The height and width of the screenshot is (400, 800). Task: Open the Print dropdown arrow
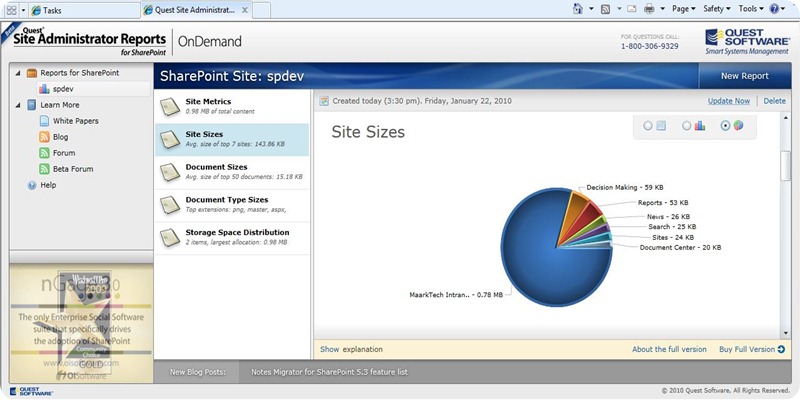tap(663, 9)
